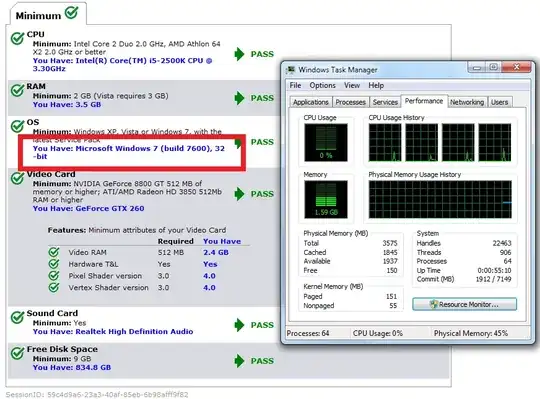
Task: Click the green arrow next to Free Disk Space PASS
Action: tap(239, 361)
